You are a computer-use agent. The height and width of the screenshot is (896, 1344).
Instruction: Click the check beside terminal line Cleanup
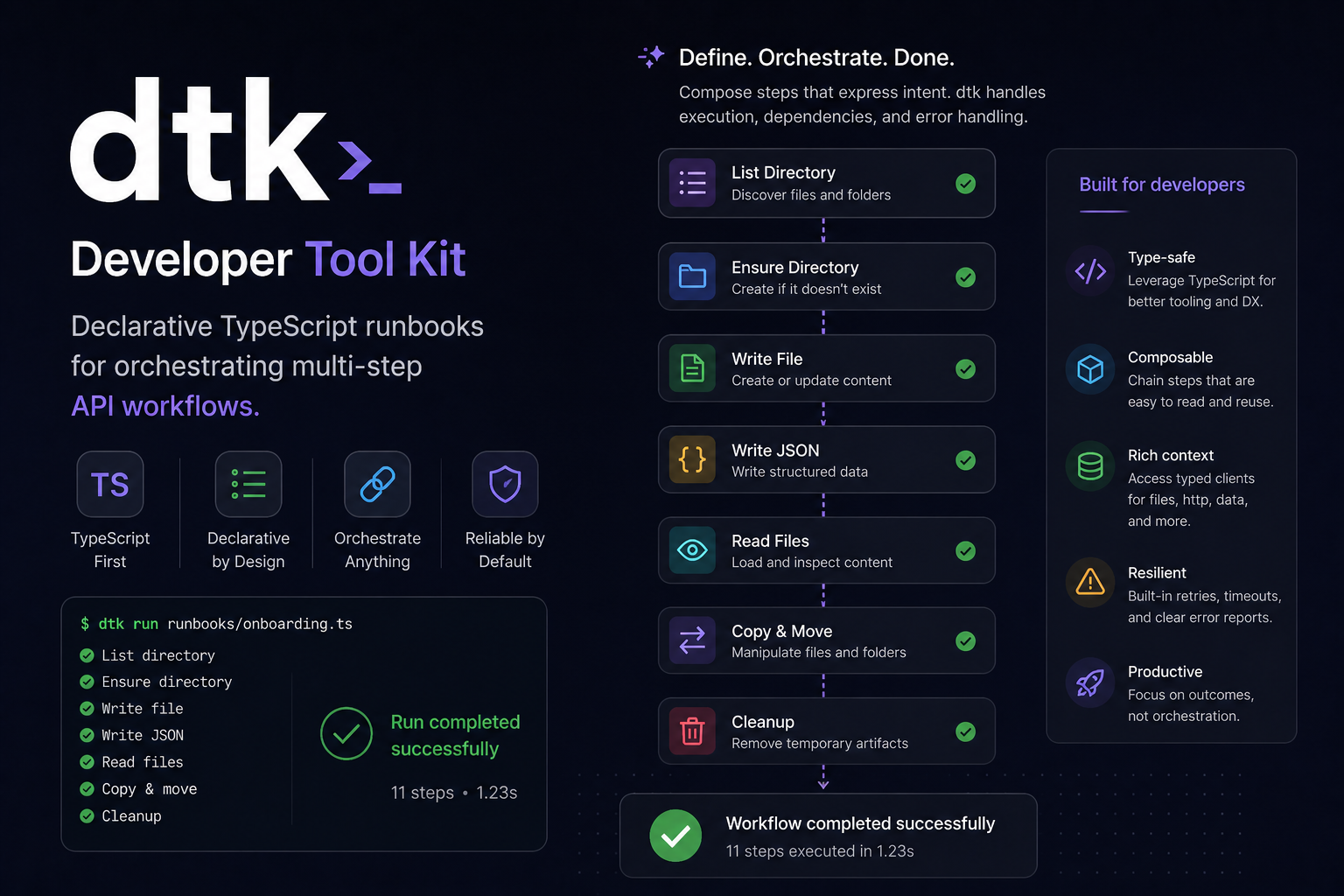[x=87, y=815]
